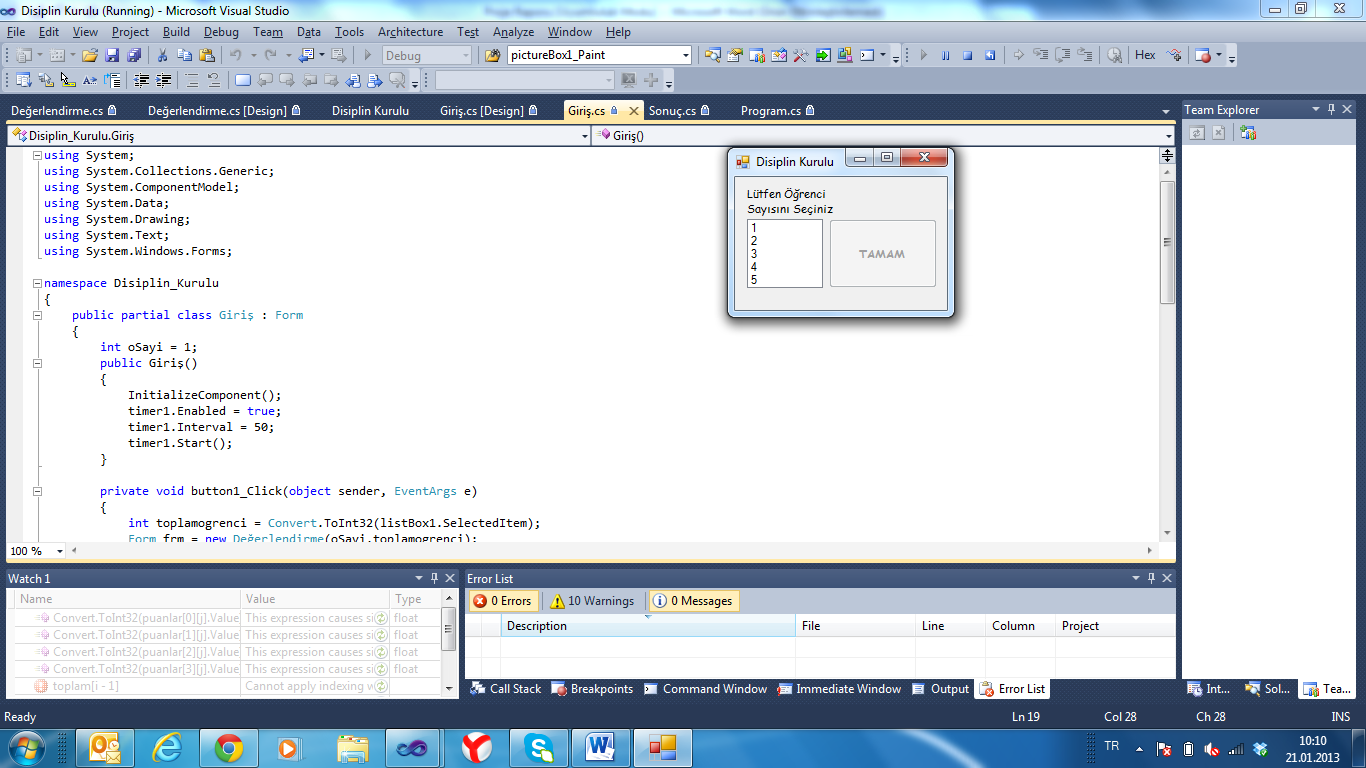
Task: Click the Line column header in Error List
Action: 950,626
